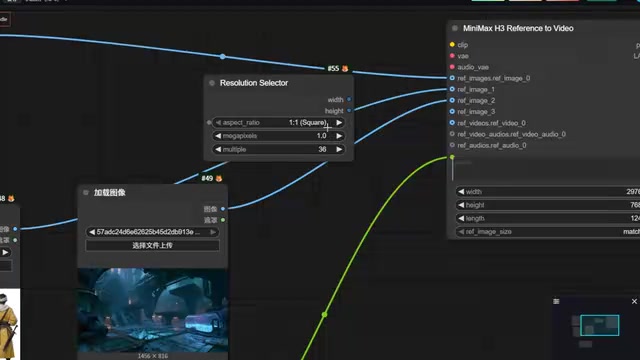The height and width of the screenshot is (360, 640).
Task: Click the 加载图像 node collapse dot
Action: tap(86, 193)
